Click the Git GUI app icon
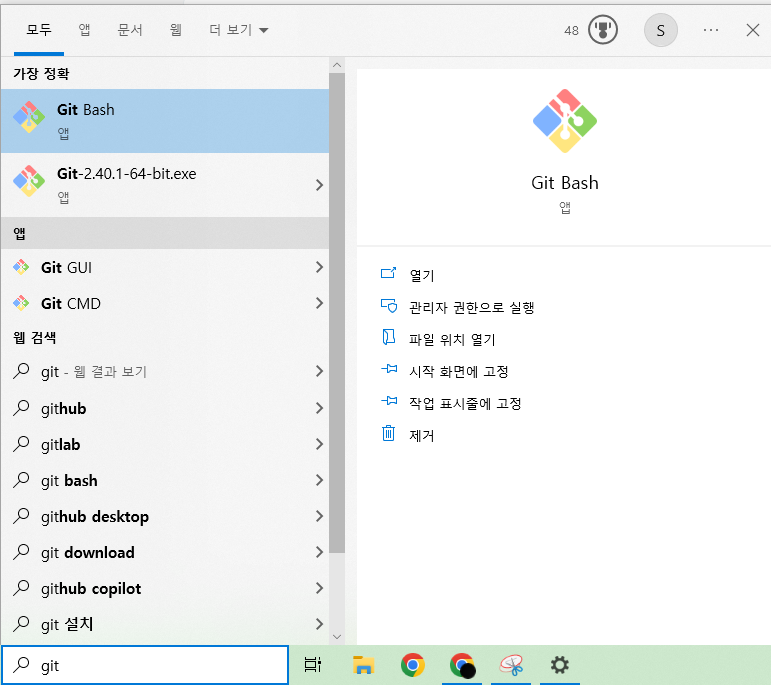The width and height of the screenshot is (771, 685). [x=21, y=267]
